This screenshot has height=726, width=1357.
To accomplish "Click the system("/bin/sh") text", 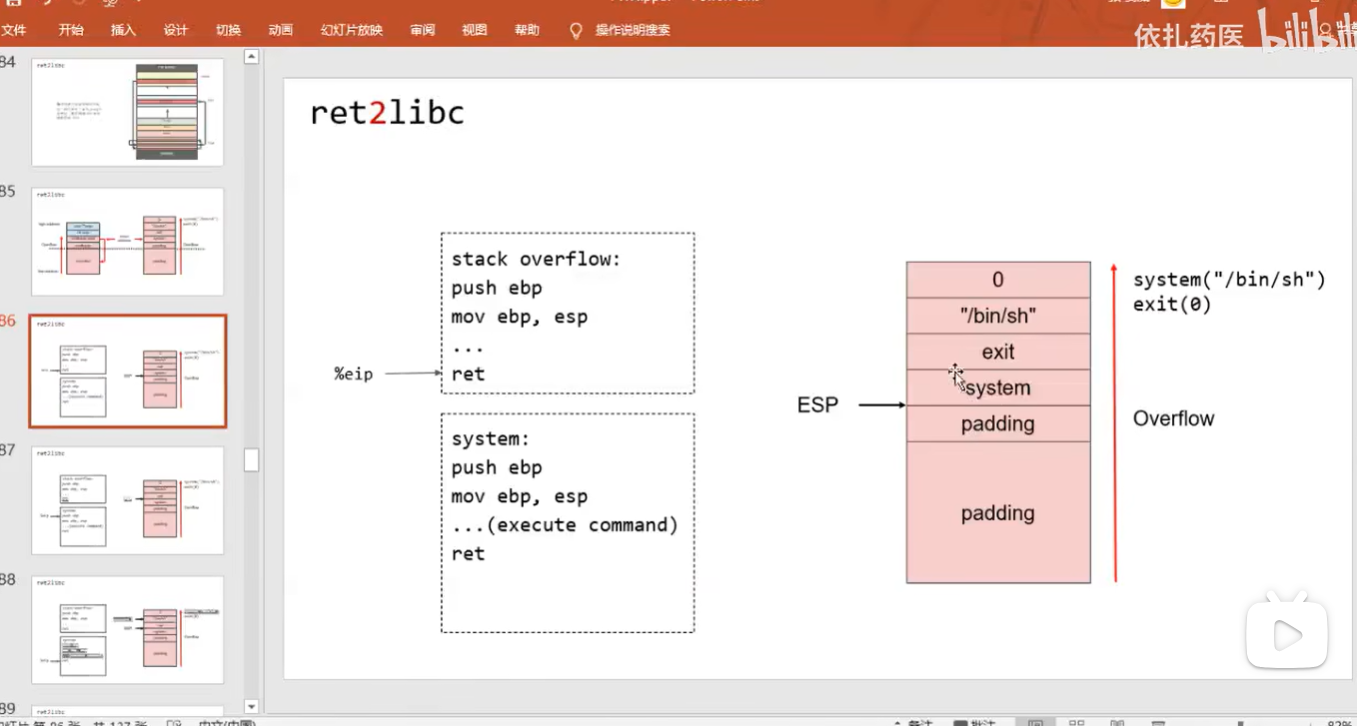I will (1229, 280).
